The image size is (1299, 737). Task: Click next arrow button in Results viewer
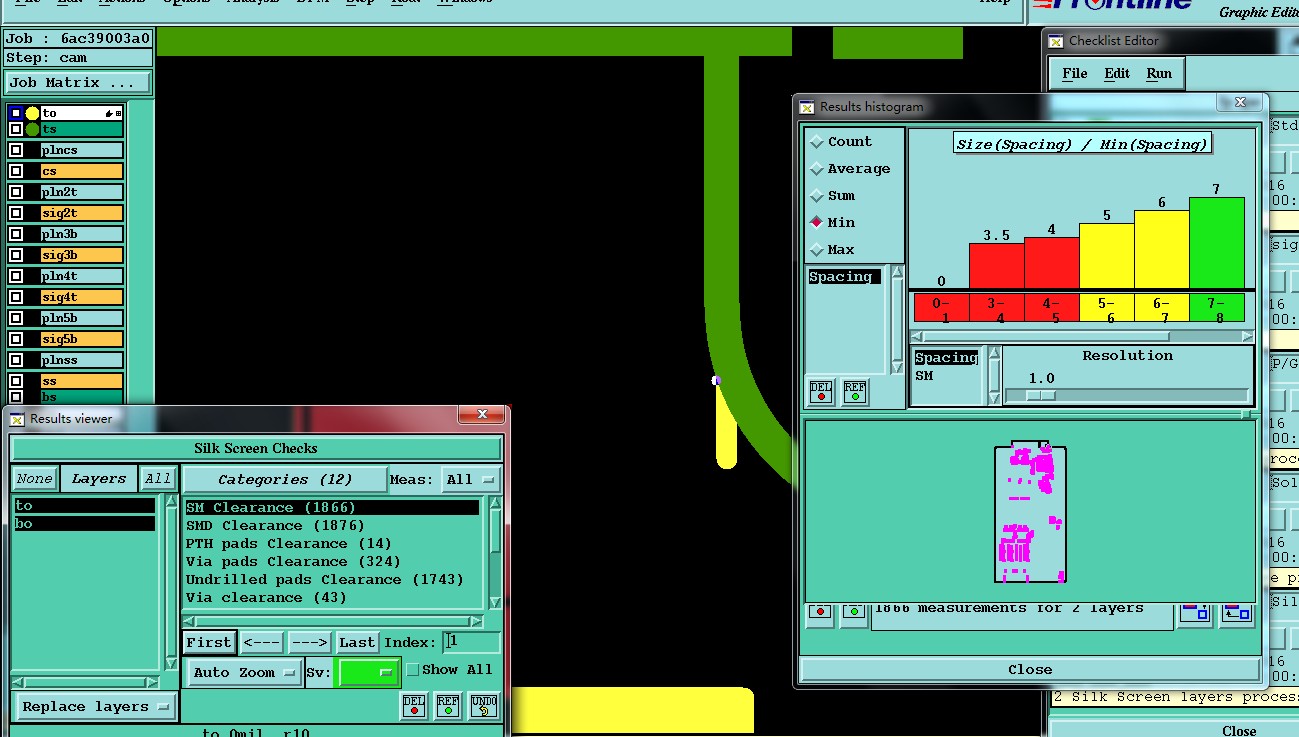click(x=310, y=642)
